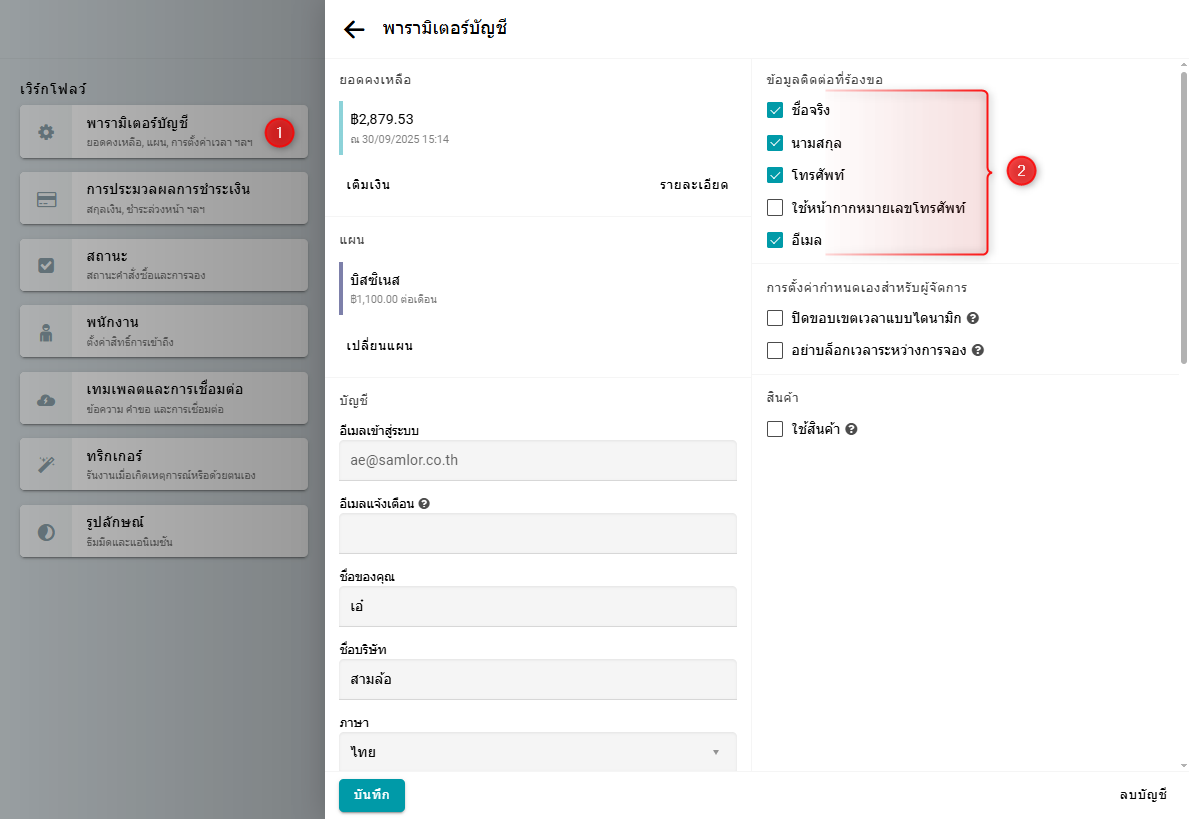The height and width of the screenshot is (819, 1189).
Task: Click the เปลี่ยนแผน change plan button
Action: 379,346
